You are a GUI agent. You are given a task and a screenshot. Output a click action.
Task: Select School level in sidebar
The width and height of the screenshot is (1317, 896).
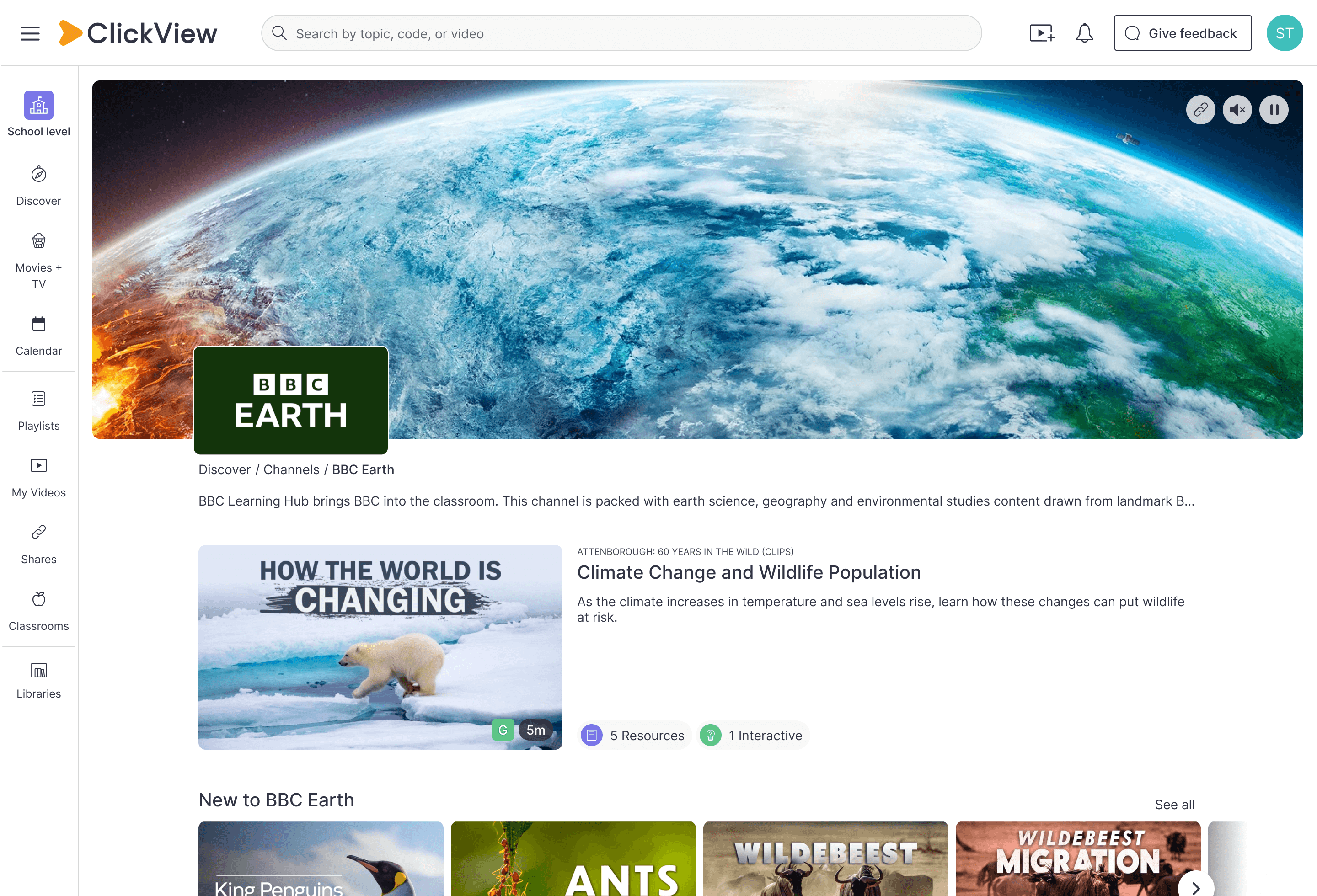(38, 114)
